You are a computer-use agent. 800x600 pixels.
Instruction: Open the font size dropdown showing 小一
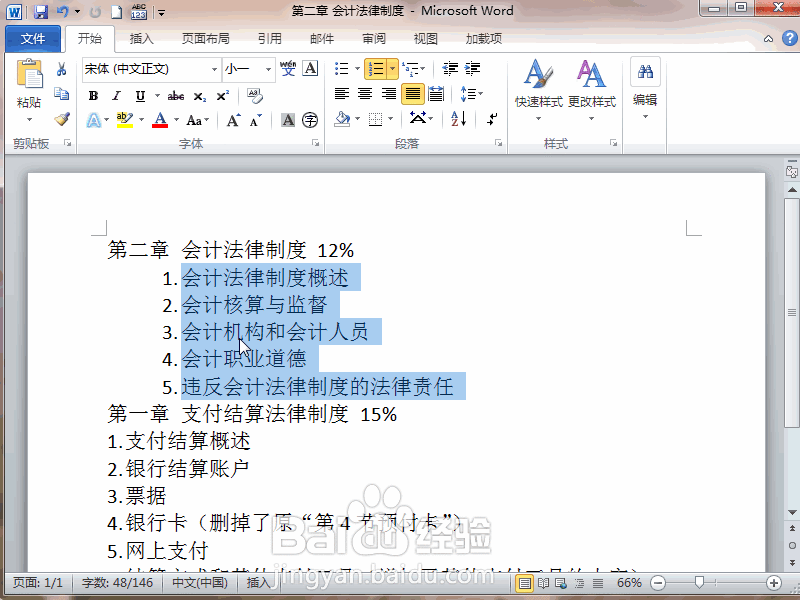266,69
